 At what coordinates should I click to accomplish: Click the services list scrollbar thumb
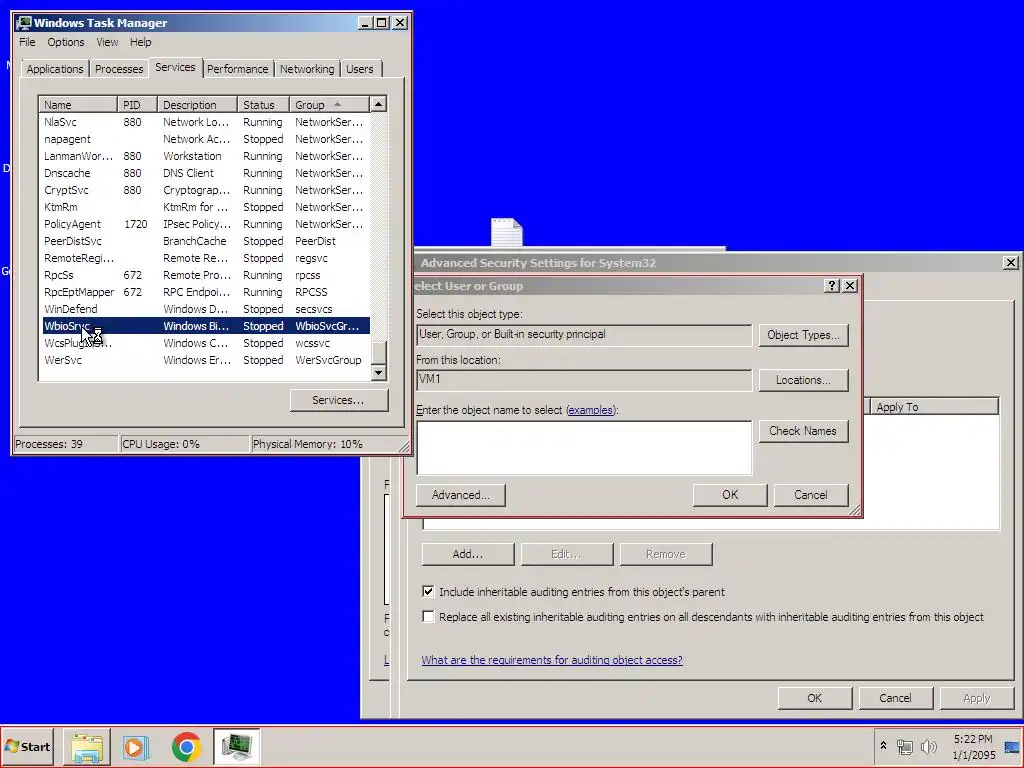pyautogui.click(x=379, y=353)
